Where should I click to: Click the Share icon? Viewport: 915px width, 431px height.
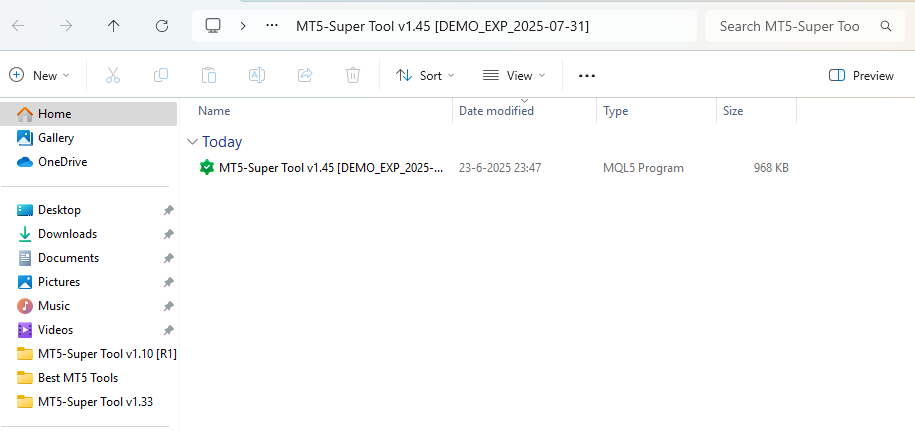coord(305,75)
